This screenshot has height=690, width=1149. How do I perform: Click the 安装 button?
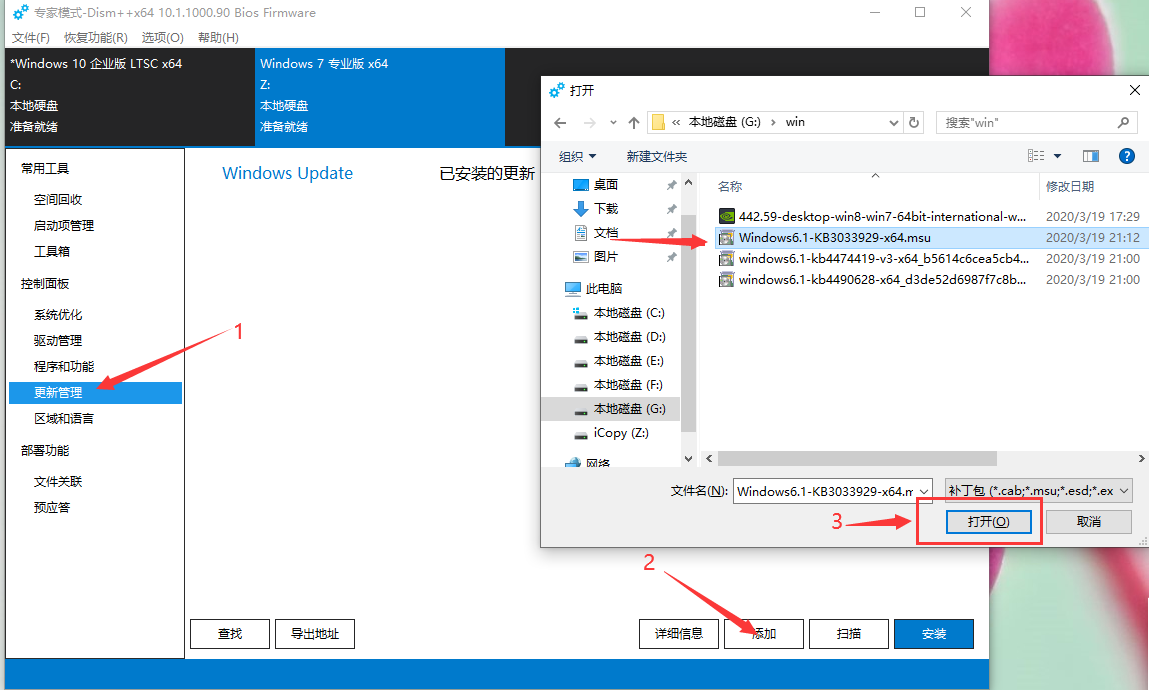tap(933, 634)
